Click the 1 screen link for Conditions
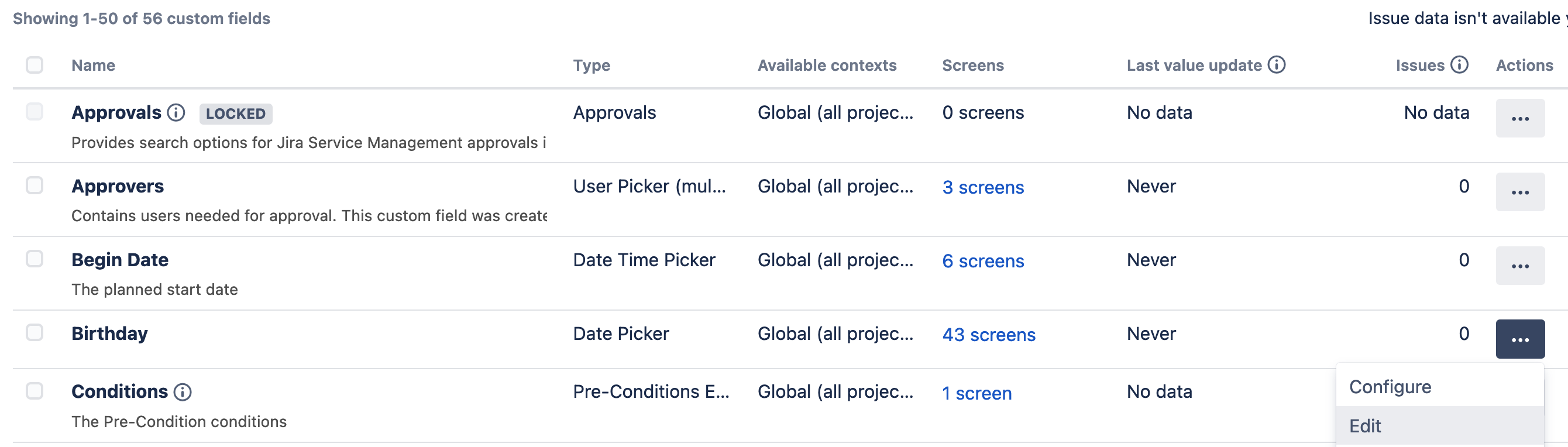 [977, 393]
